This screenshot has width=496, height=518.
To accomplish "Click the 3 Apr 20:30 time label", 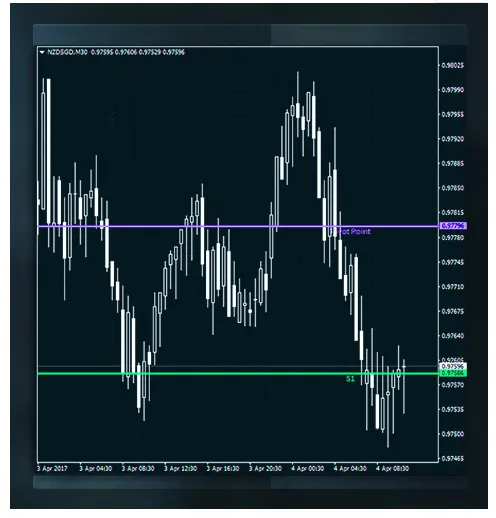I will tap(265, 468).
